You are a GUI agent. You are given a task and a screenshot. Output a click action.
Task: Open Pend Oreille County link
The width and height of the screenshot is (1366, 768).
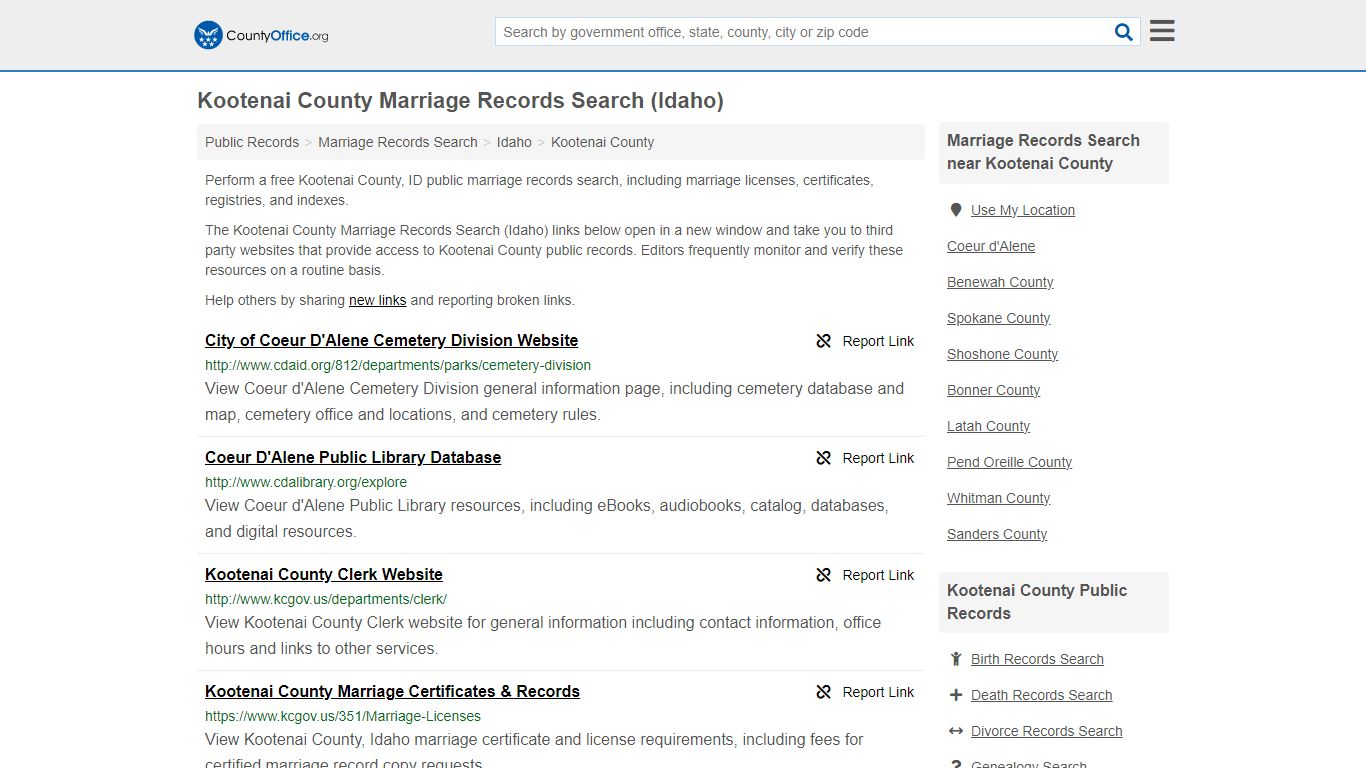pyautogui.click(x=1009, y=462)
